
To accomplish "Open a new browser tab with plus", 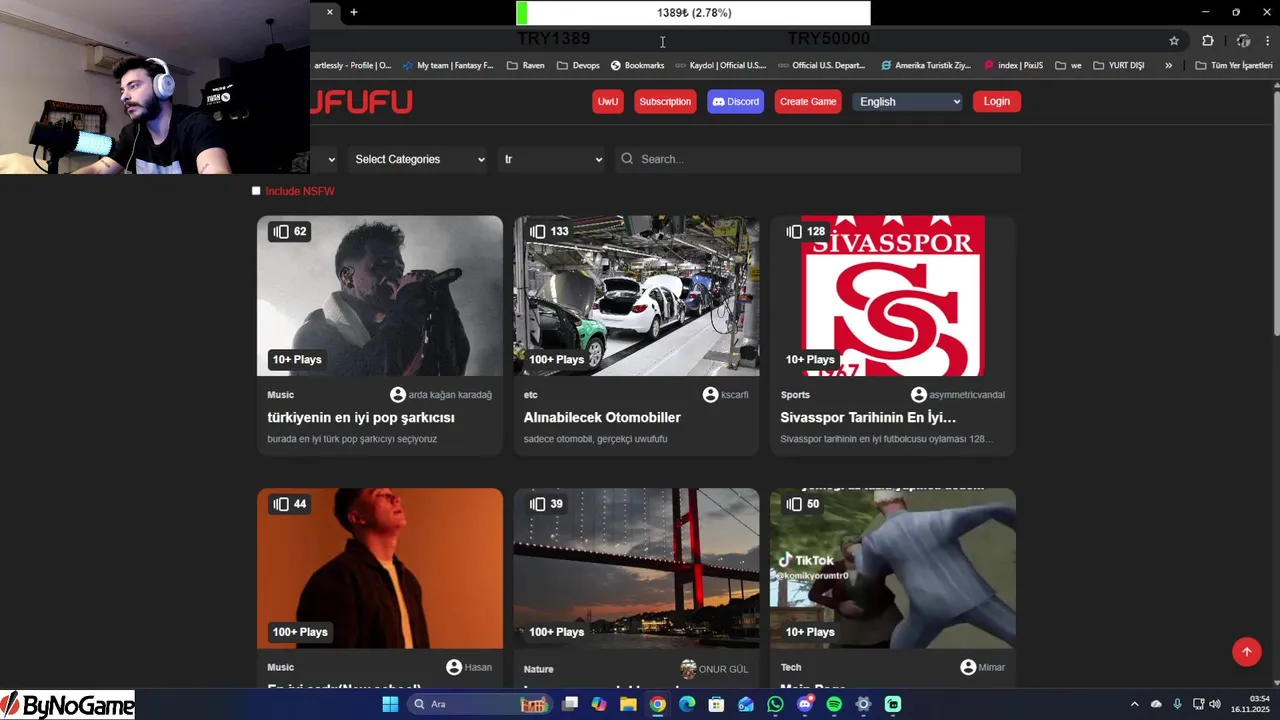I will [354, 12].
